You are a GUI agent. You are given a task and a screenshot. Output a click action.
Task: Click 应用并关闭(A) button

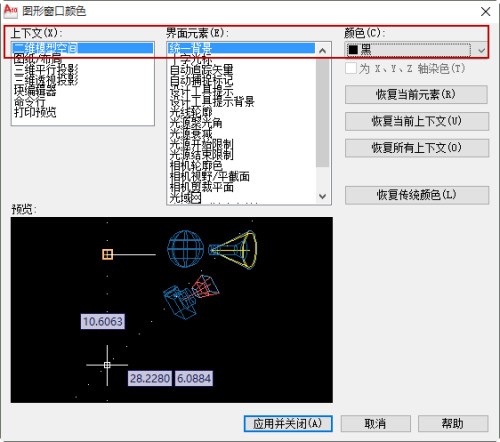pos(288,424)
